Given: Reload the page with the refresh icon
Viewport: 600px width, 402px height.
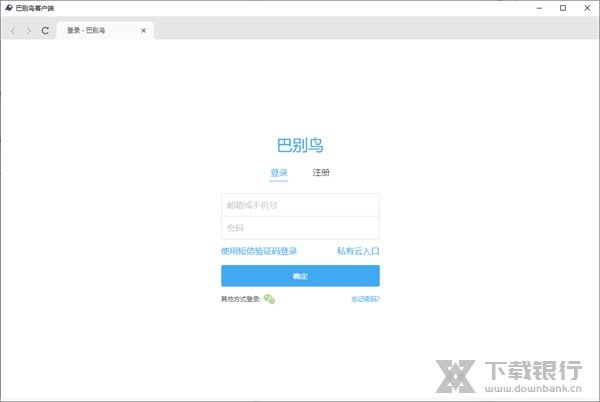Looking at the screenshot, I should pyautogui.click(x=45, y=31).
